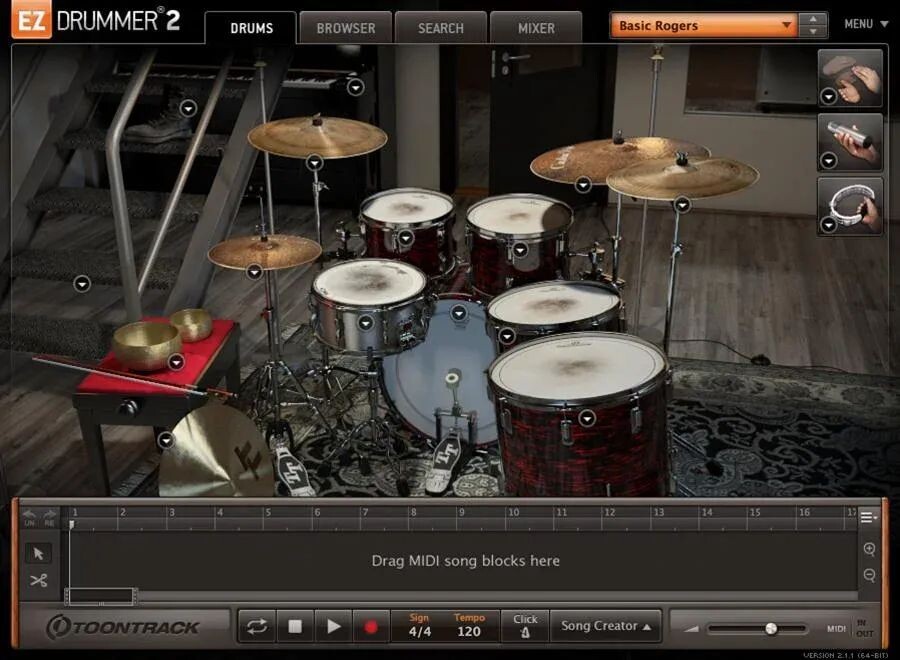Screen dimensions: 900x660
Task: Zoom in on the timeline with the magnifier icon
Action: 868,549
